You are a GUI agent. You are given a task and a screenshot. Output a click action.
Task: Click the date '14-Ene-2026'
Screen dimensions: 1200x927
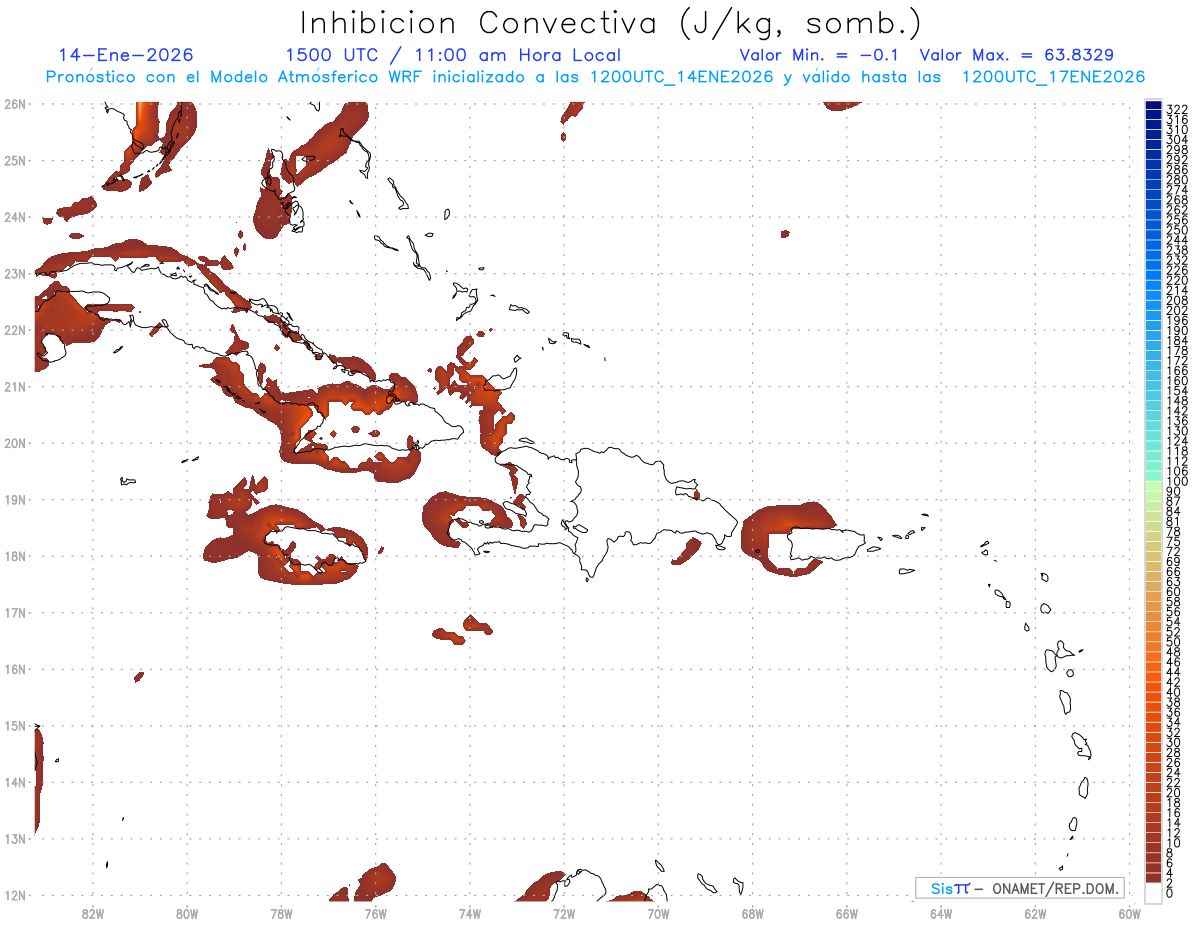pyautogui.click(x=126, y=55)
